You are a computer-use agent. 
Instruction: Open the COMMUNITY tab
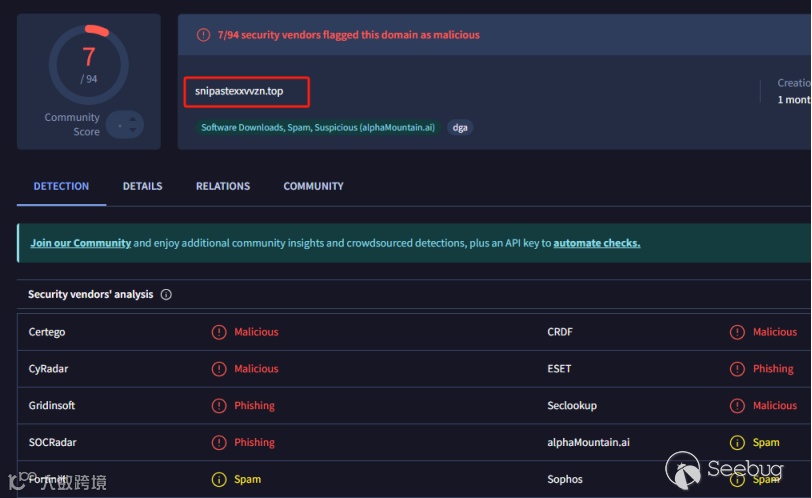coord(313,186)
